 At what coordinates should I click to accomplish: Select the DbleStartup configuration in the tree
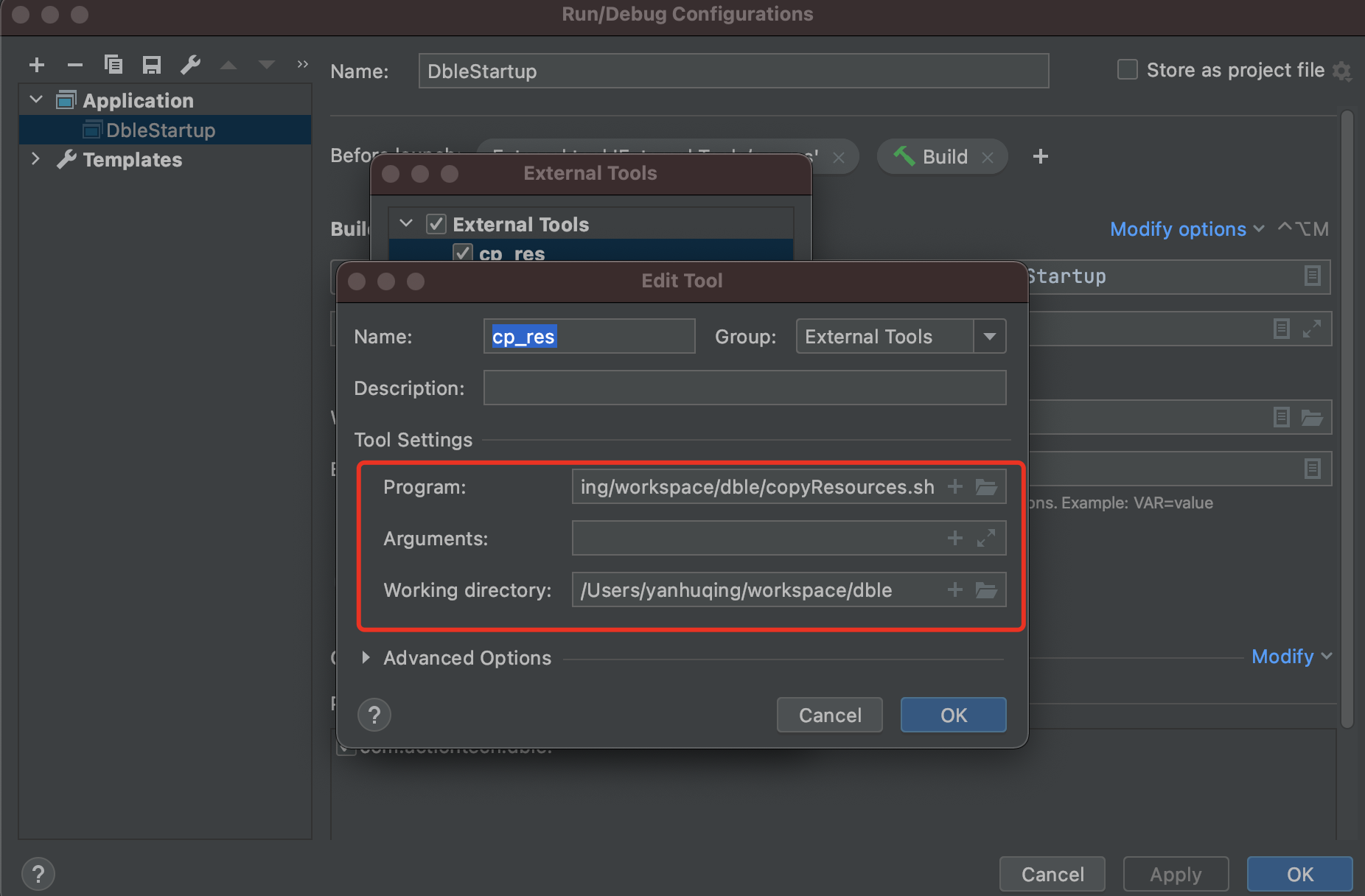(159, 130)
